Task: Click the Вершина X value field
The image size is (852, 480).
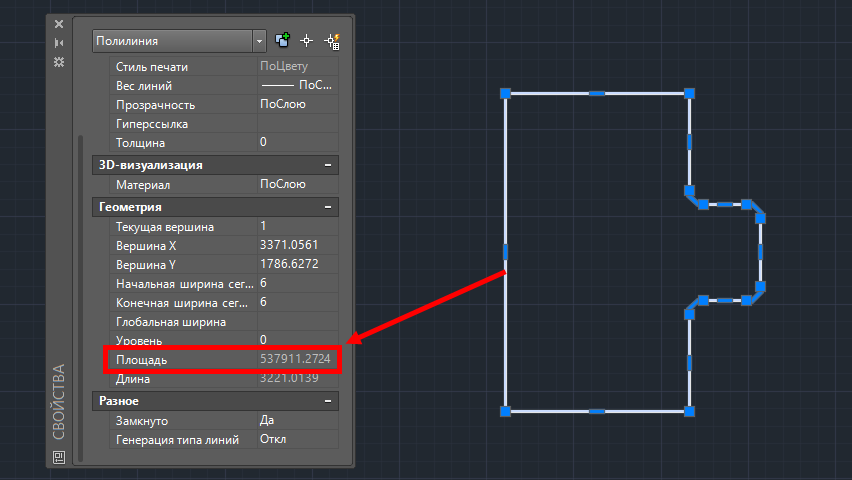Action: (297, 246)
